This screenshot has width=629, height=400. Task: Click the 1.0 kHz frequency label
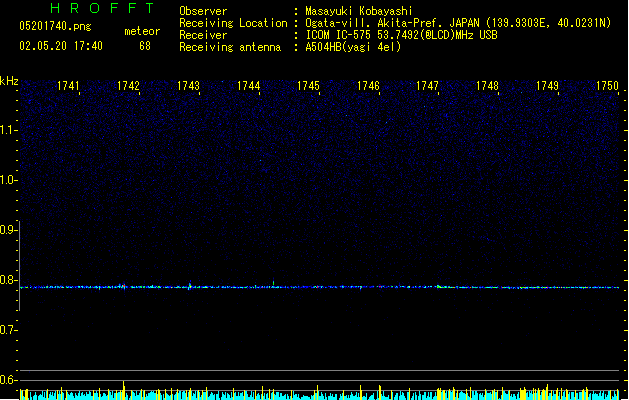[8, 180]
